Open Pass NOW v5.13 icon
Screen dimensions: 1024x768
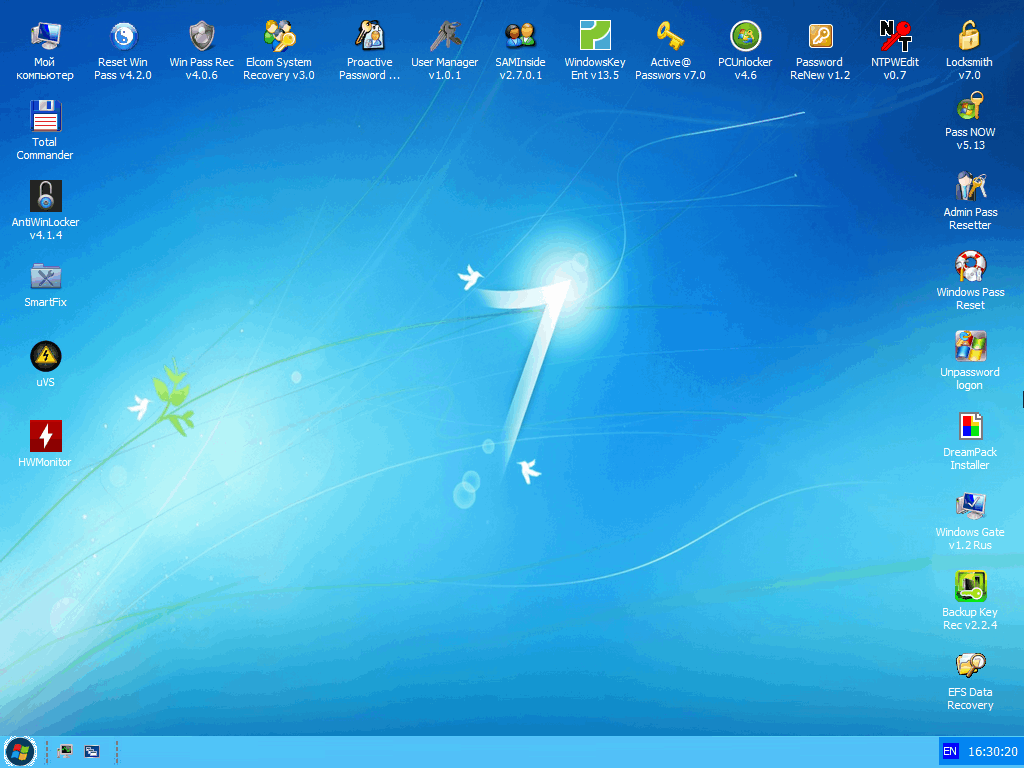970,107
